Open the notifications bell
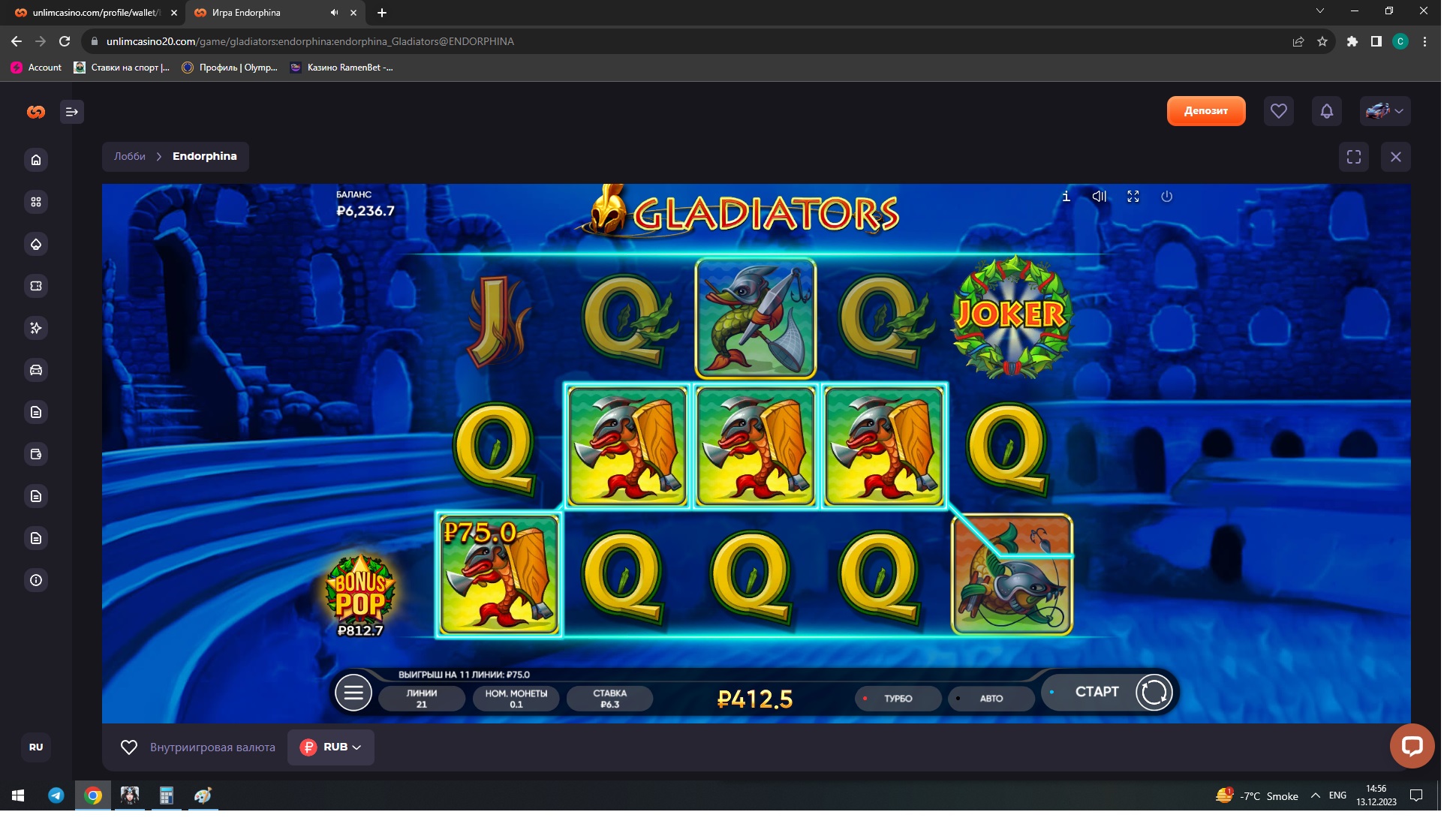Viewport: 1456px width, 824px height. (x=1326, y=111)
